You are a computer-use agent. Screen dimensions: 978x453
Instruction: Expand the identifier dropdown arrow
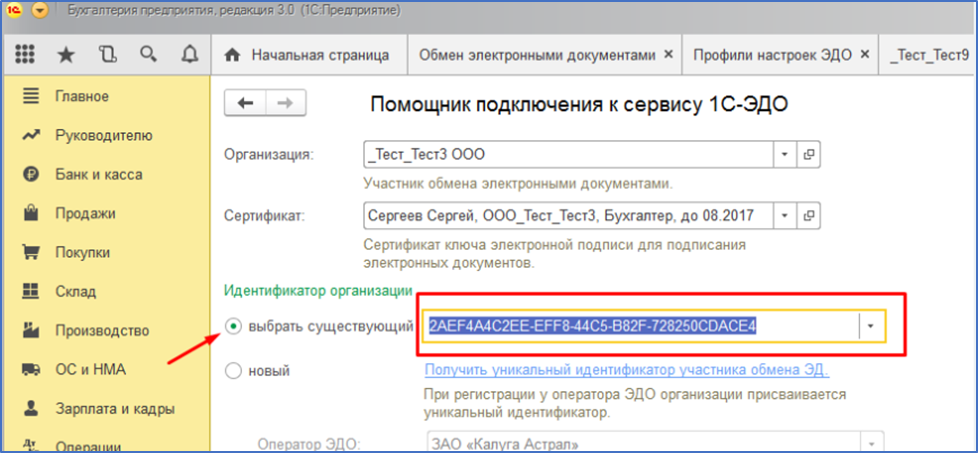tap(873, 326)
